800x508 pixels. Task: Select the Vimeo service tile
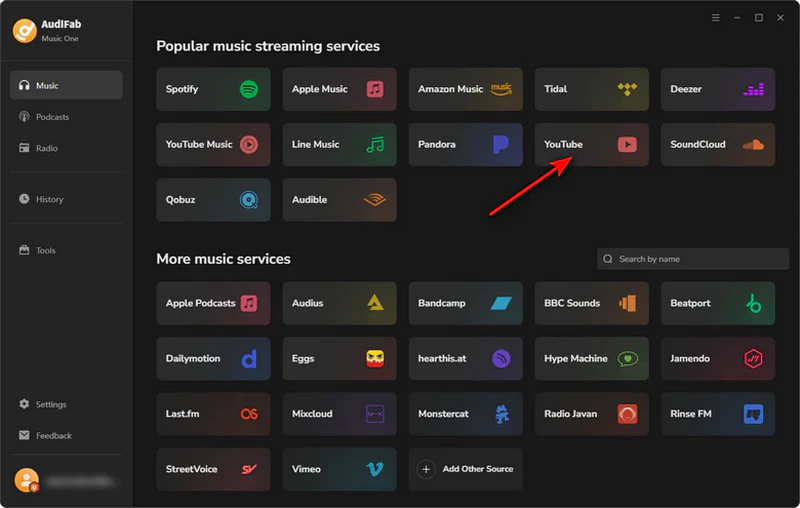(339, 469)
